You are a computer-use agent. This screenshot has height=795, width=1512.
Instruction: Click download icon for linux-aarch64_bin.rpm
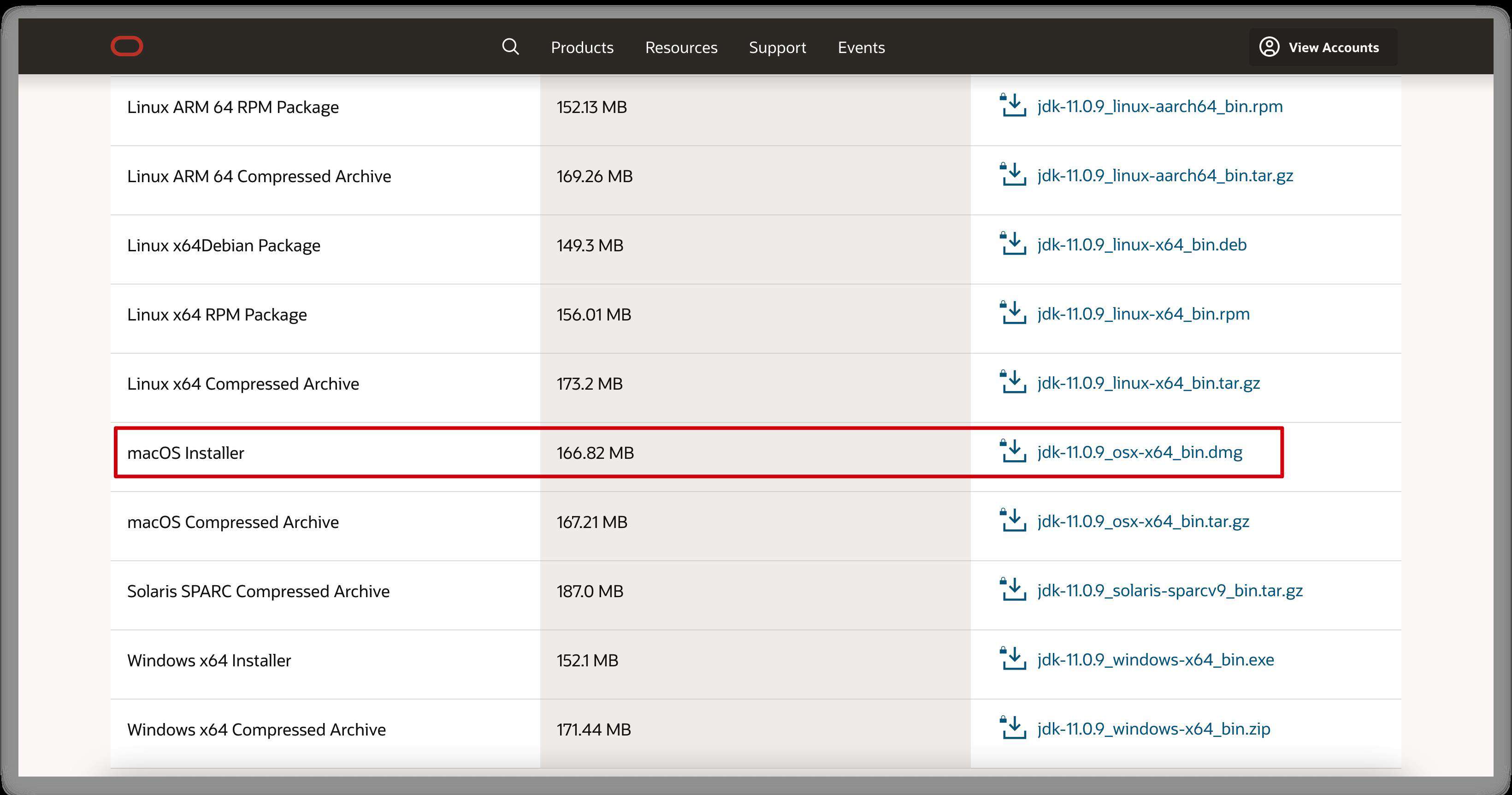click(x=1012, y=105)
